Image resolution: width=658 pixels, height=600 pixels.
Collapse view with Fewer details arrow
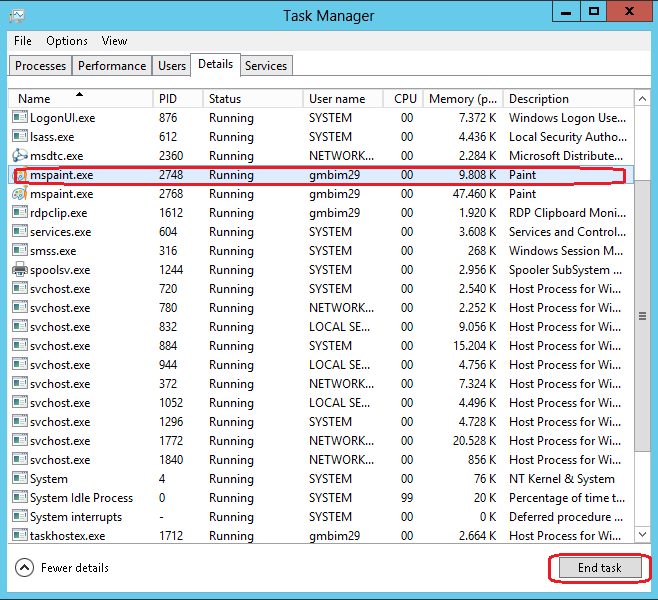click(x=25, y=568)
